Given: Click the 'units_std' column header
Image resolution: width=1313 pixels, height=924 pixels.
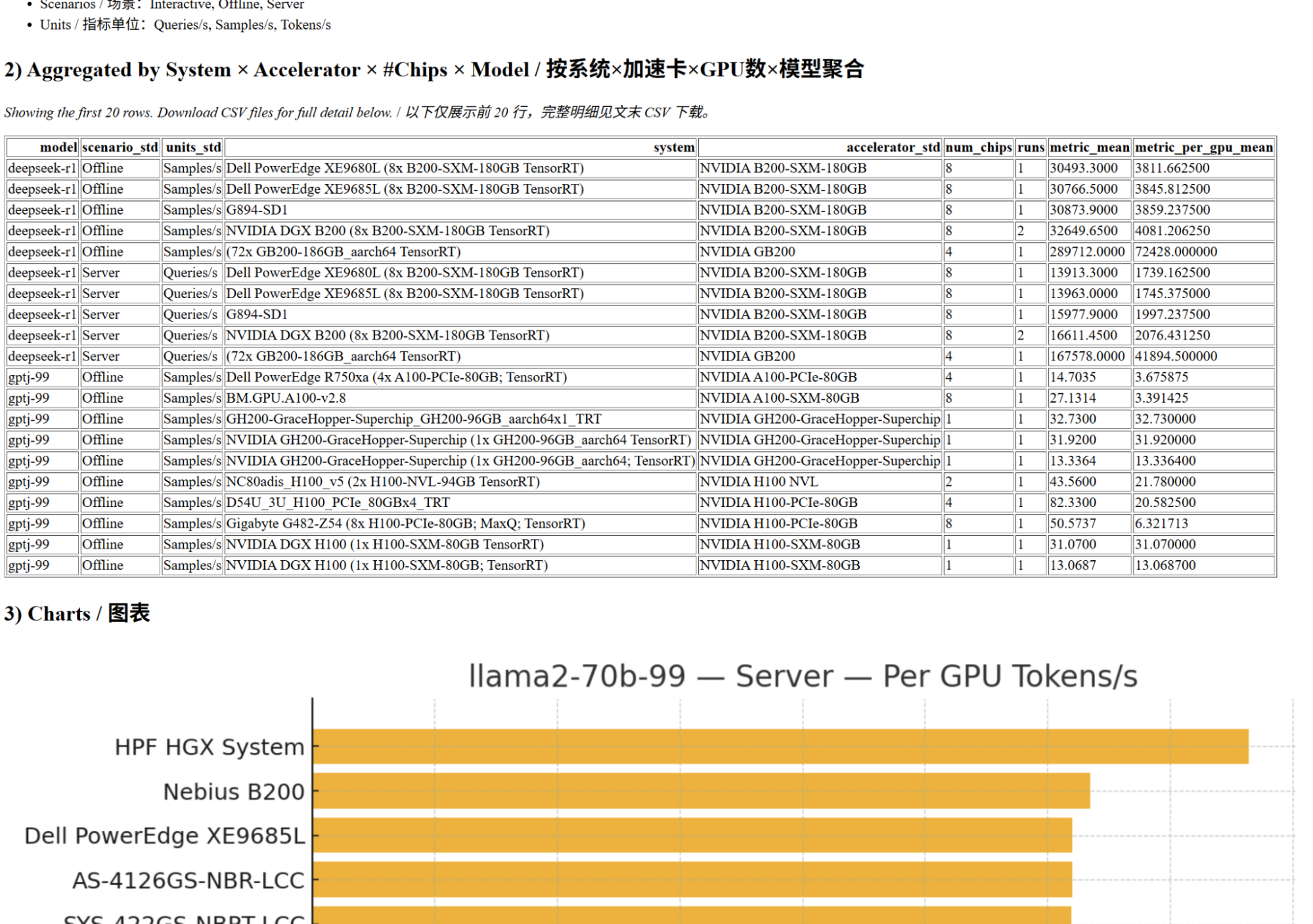Looking at the screenshot, I should [x=193, y=147].
